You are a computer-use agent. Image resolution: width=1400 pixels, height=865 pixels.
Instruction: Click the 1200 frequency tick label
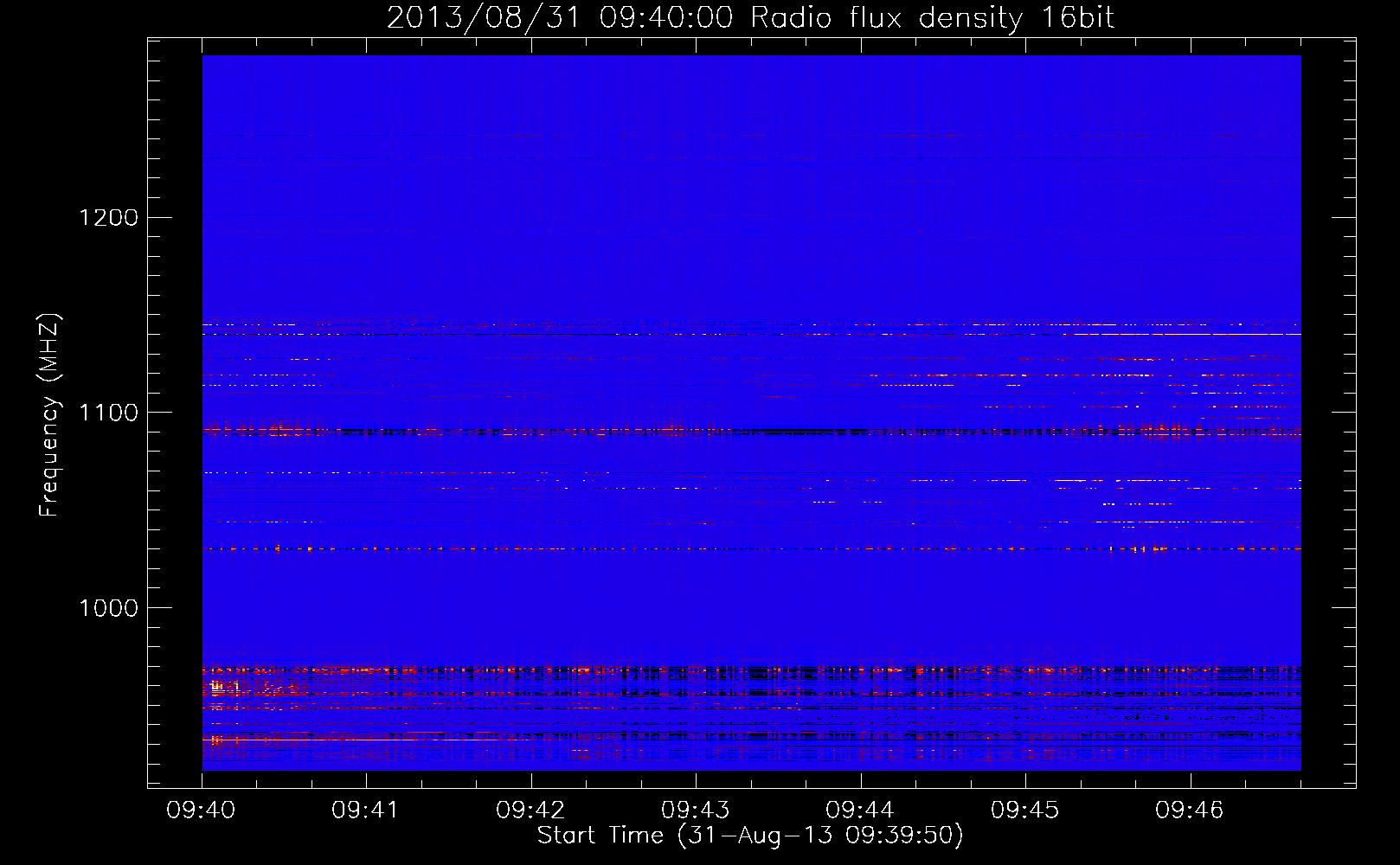[108, 217]
